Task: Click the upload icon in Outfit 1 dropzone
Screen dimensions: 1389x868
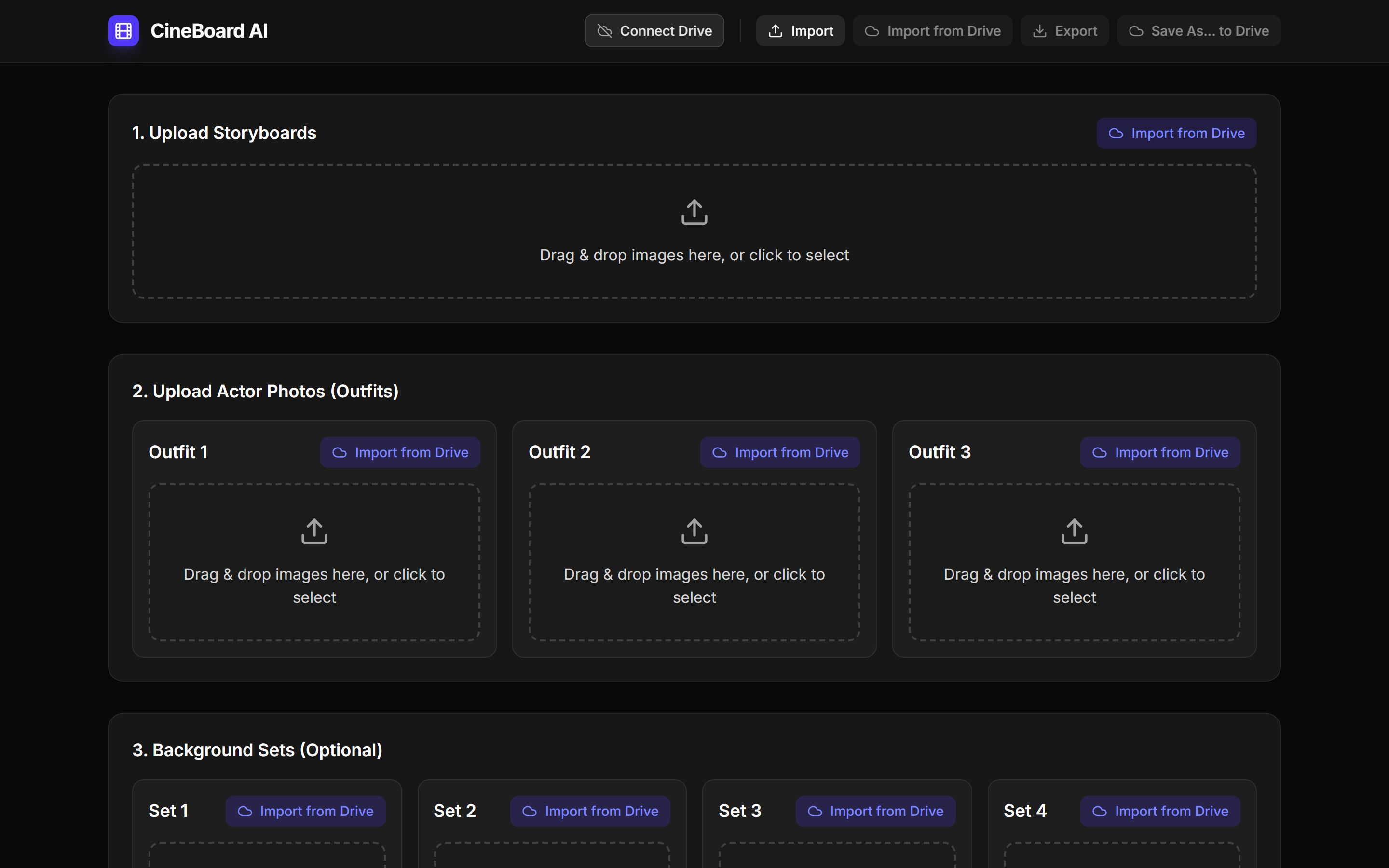Action: tap(314, 531)
